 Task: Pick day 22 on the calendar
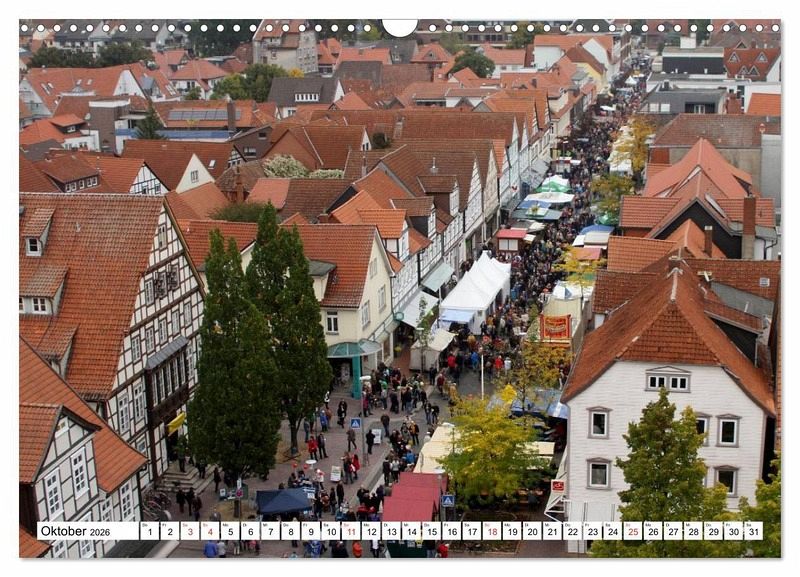click(x=572, y=531)
